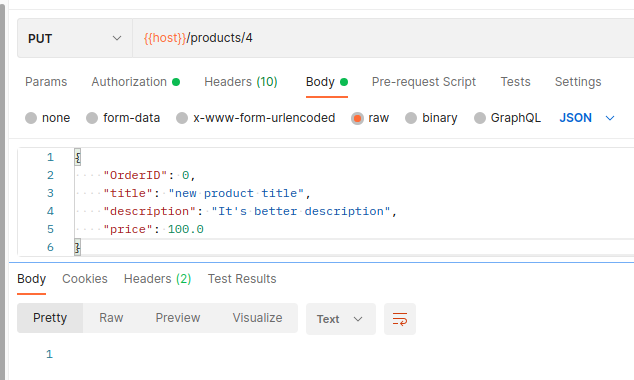Switch response view to Pretty
The height and width of the screenshot is (380, 634).
pos(50,318)
